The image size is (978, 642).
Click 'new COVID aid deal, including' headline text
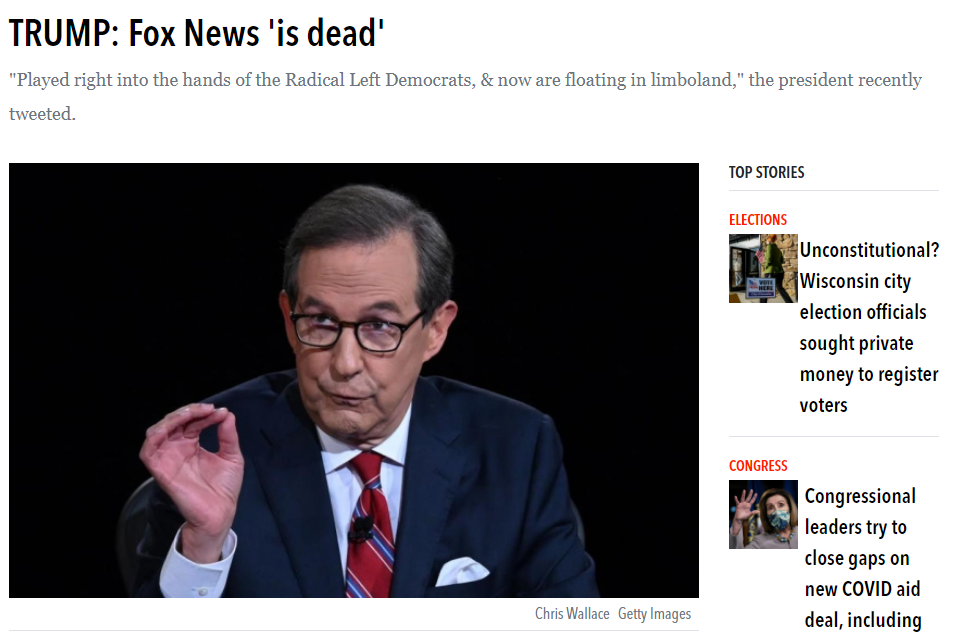coord(863,605)
